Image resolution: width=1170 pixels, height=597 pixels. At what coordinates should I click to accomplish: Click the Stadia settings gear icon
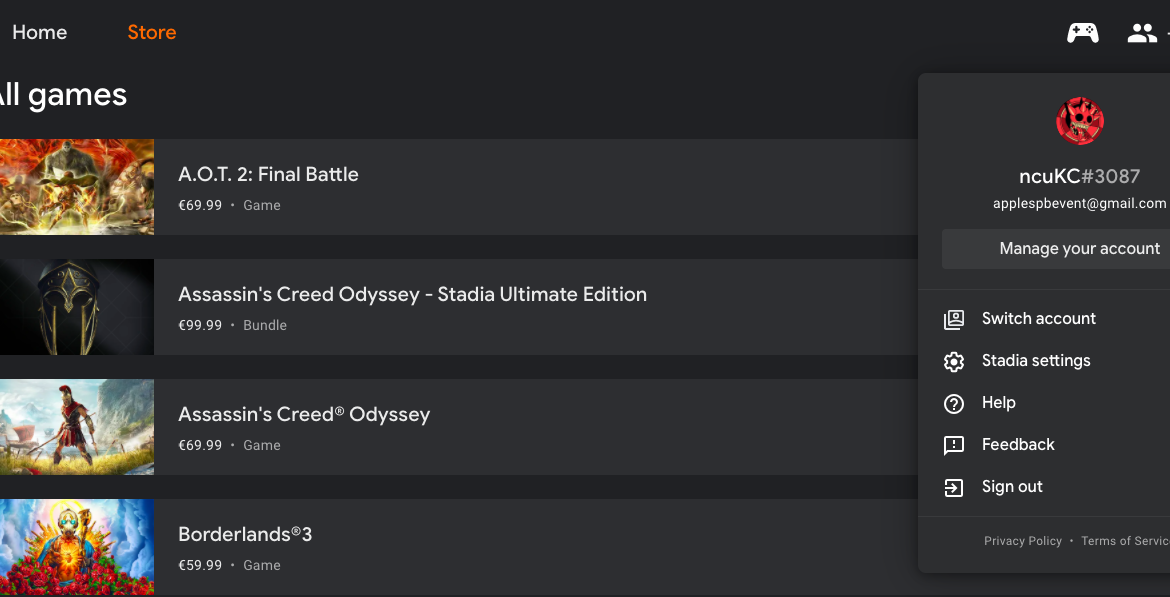[x=954, y=361]
